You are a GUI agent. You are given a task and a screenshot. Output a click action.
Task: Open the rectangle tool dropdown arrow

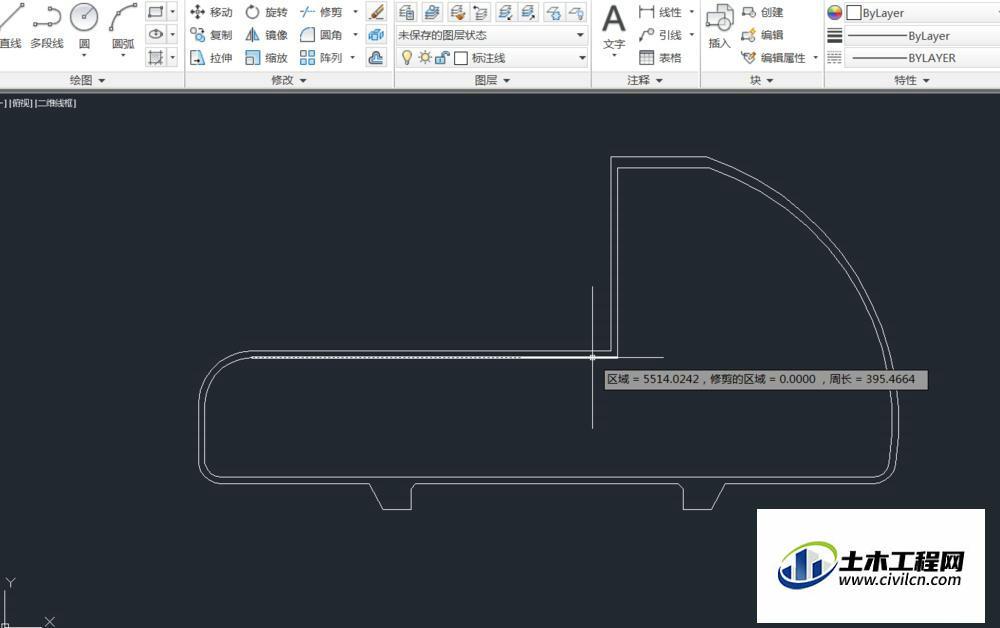[172, 11]
